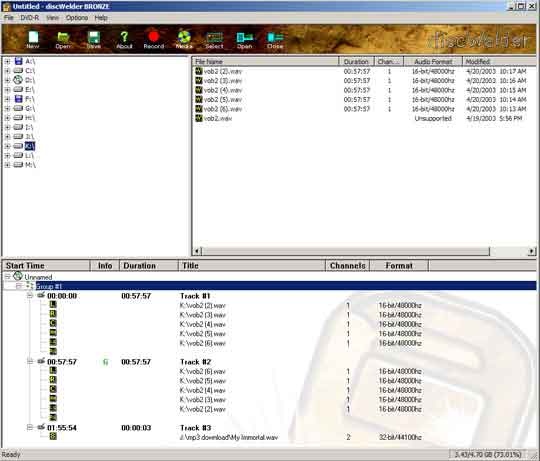Collapse the Unnamed disc node
This screenshot has width=540, height=461.
(7, 276)
